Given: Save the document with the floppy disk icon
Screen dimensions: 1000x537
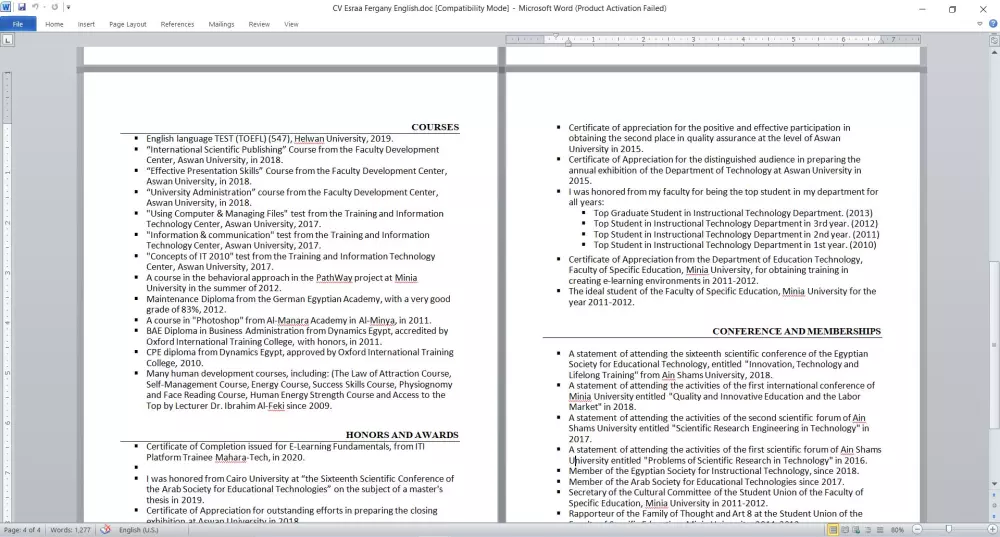Looking at the screenshot, I should click(22, 7).
